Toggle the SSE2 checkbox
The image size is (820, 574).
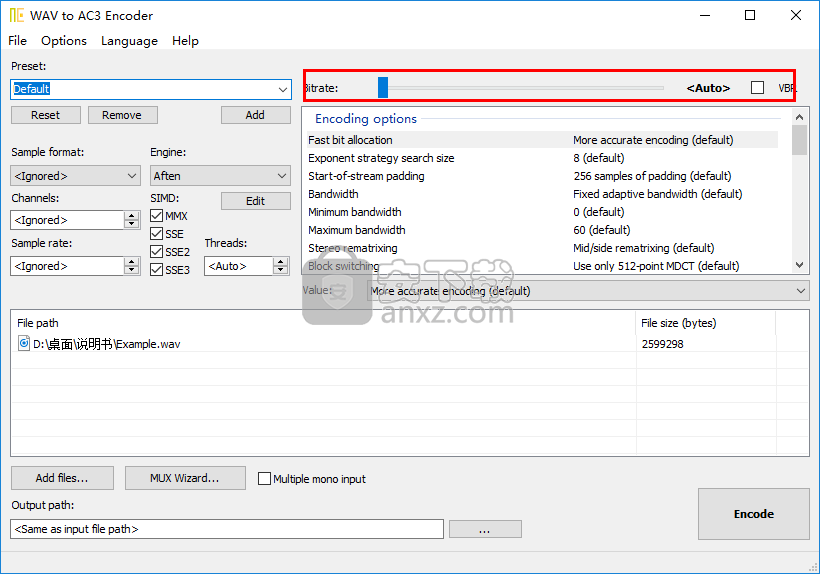tap(156, 252)
